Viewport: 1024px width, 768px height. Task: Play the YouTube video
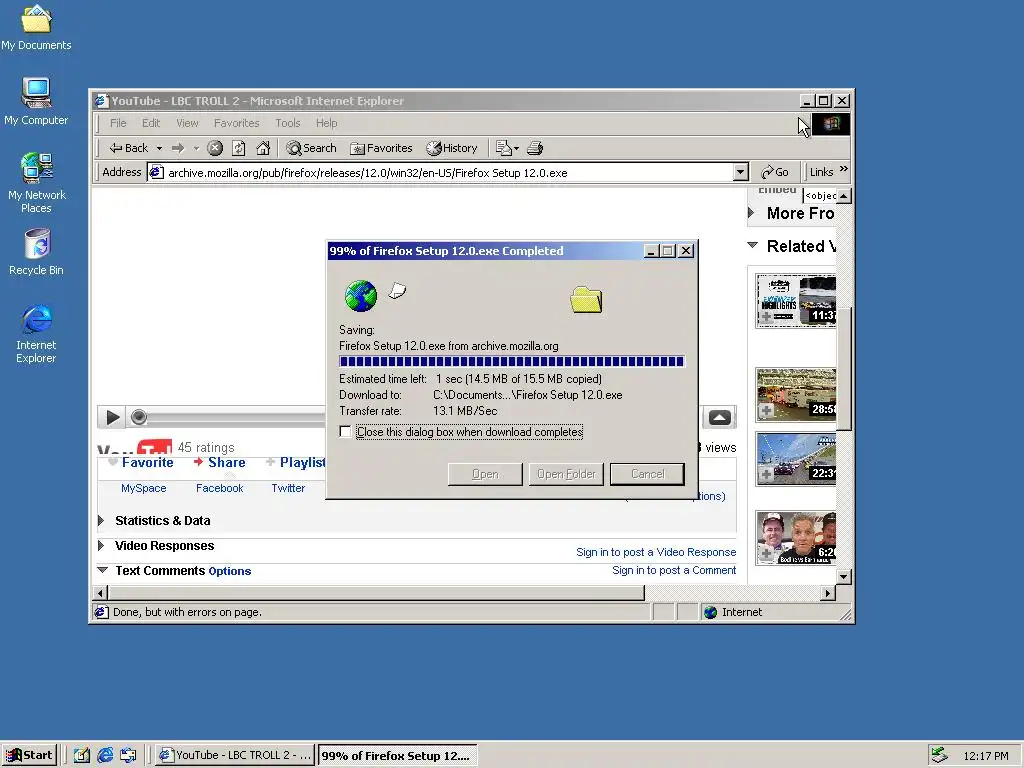tap(112, 417)
